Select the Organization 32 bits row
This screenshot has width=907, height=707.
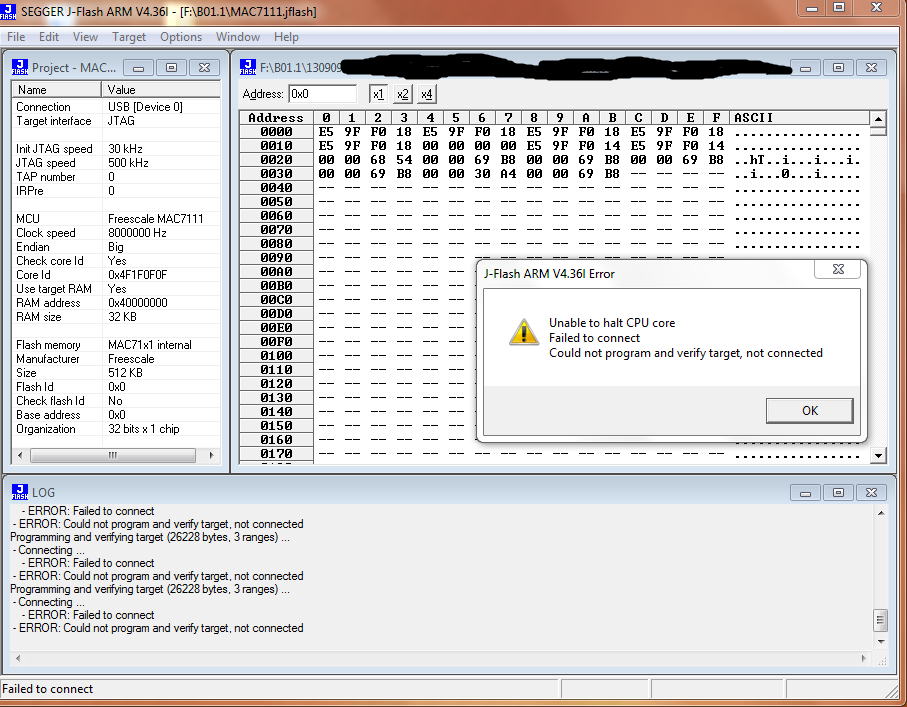coord(116,429)
